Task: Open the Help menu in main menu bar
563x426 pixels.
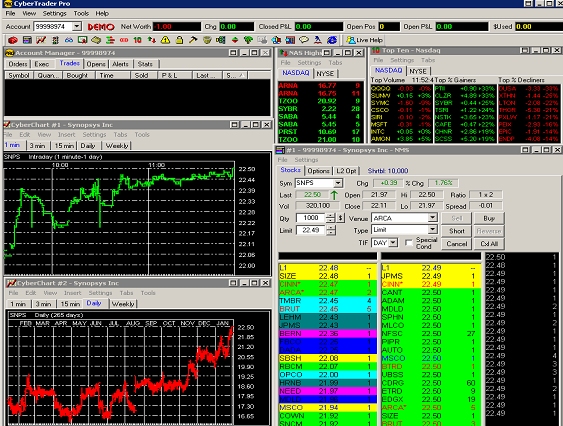Action: pyautogui.click(x=102, y=13)
